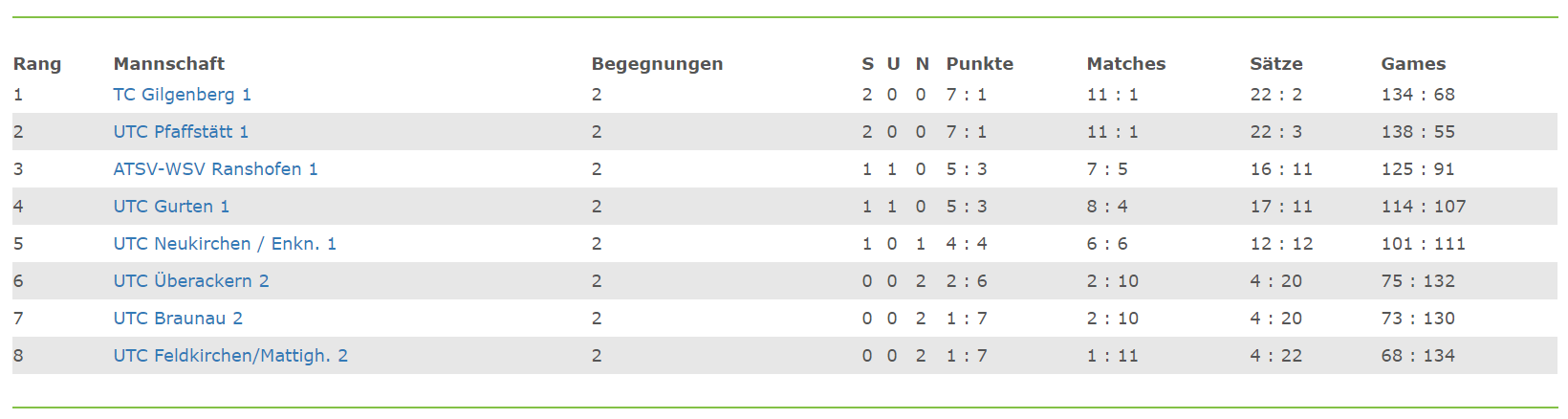This screenshot has height=419, width=1568.
Task: Open UTC Neukirchen / Enkn. 1 link
Action: [x=225, y=244]
